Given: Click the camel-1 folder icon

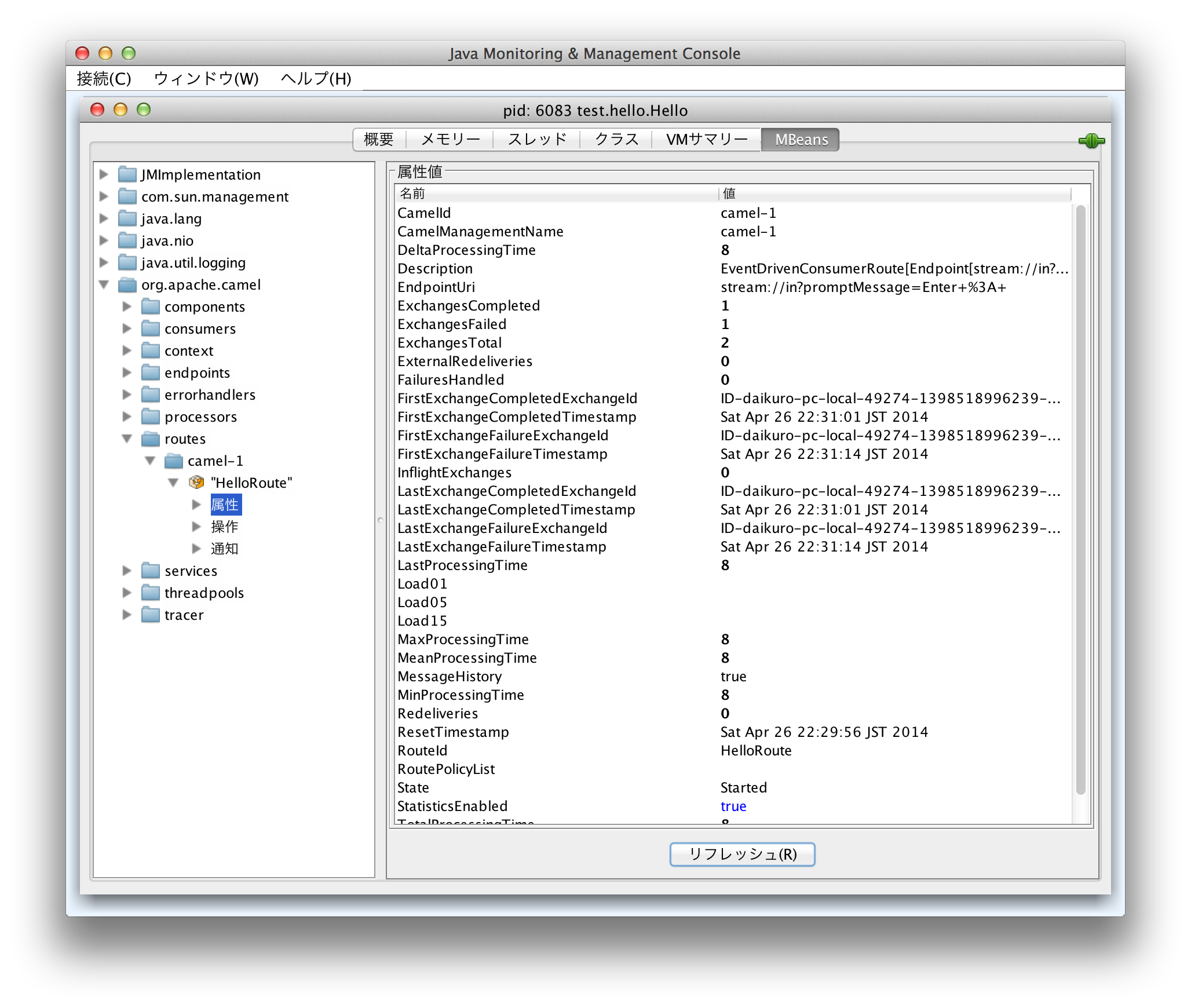Looking at the screenshot, I should (174, 461).
